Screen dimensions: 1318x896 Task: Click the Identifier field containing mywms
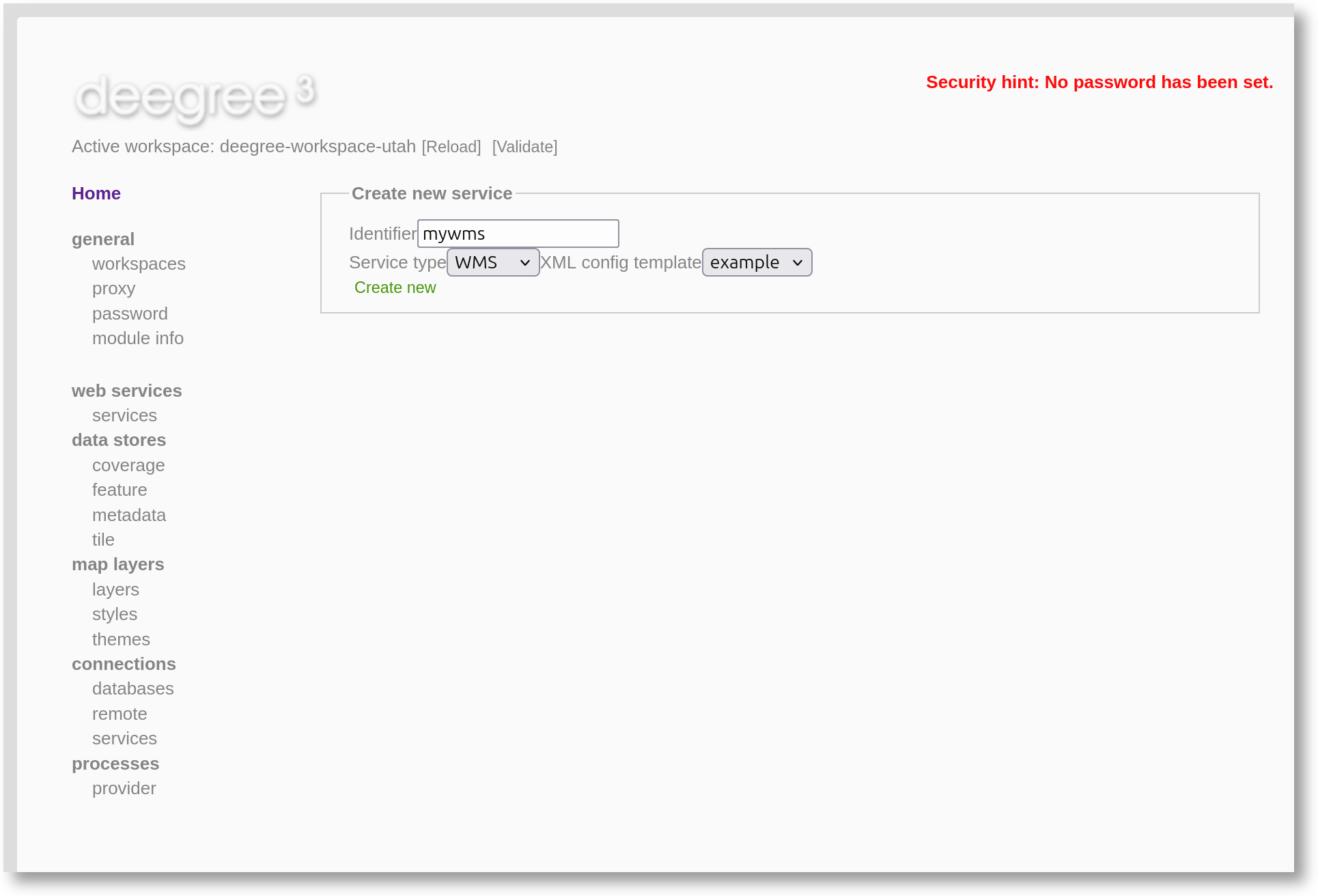point(518,233)
